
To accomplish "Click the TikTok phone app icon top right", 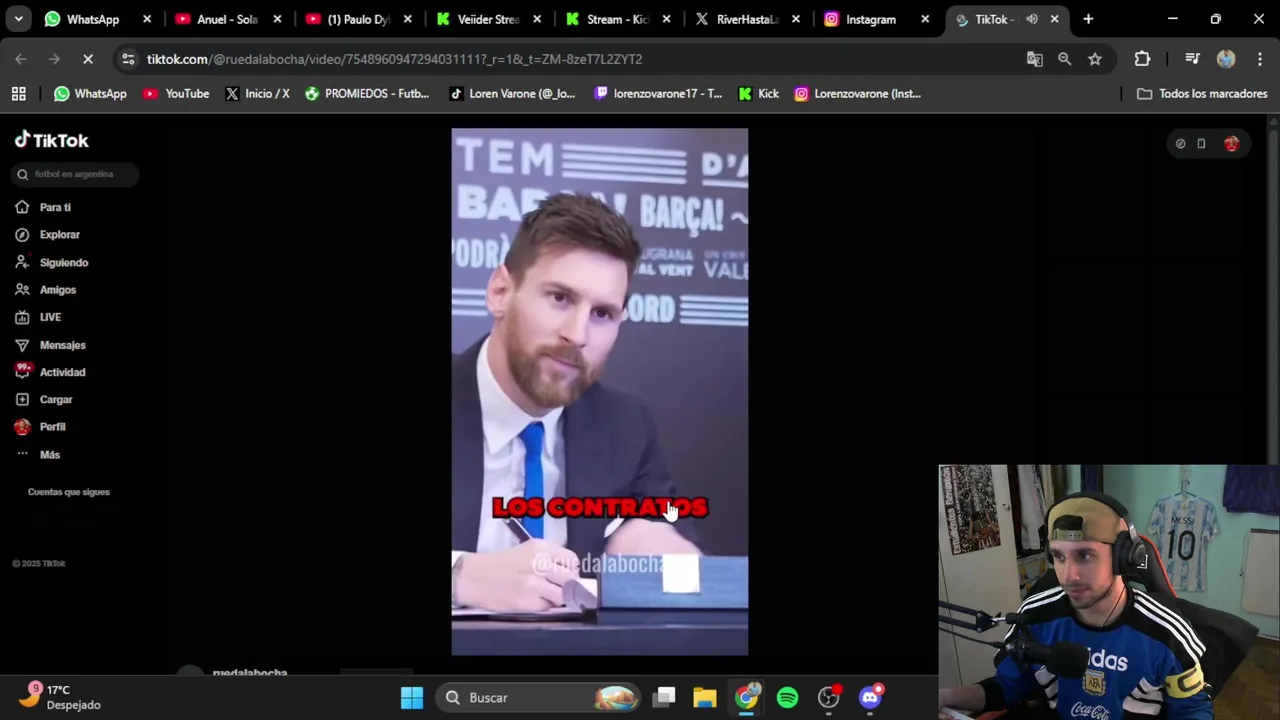I will point(1202,144).
